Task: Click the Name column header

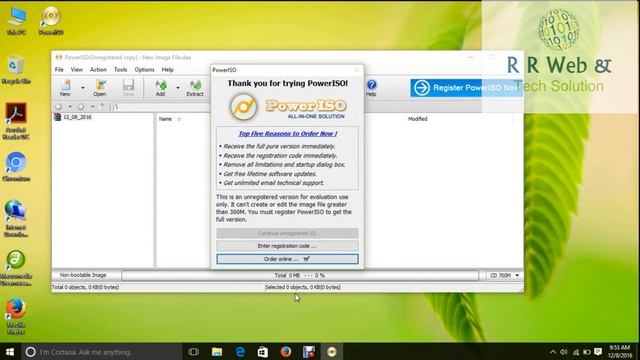Action: click(x=165, y=119)
